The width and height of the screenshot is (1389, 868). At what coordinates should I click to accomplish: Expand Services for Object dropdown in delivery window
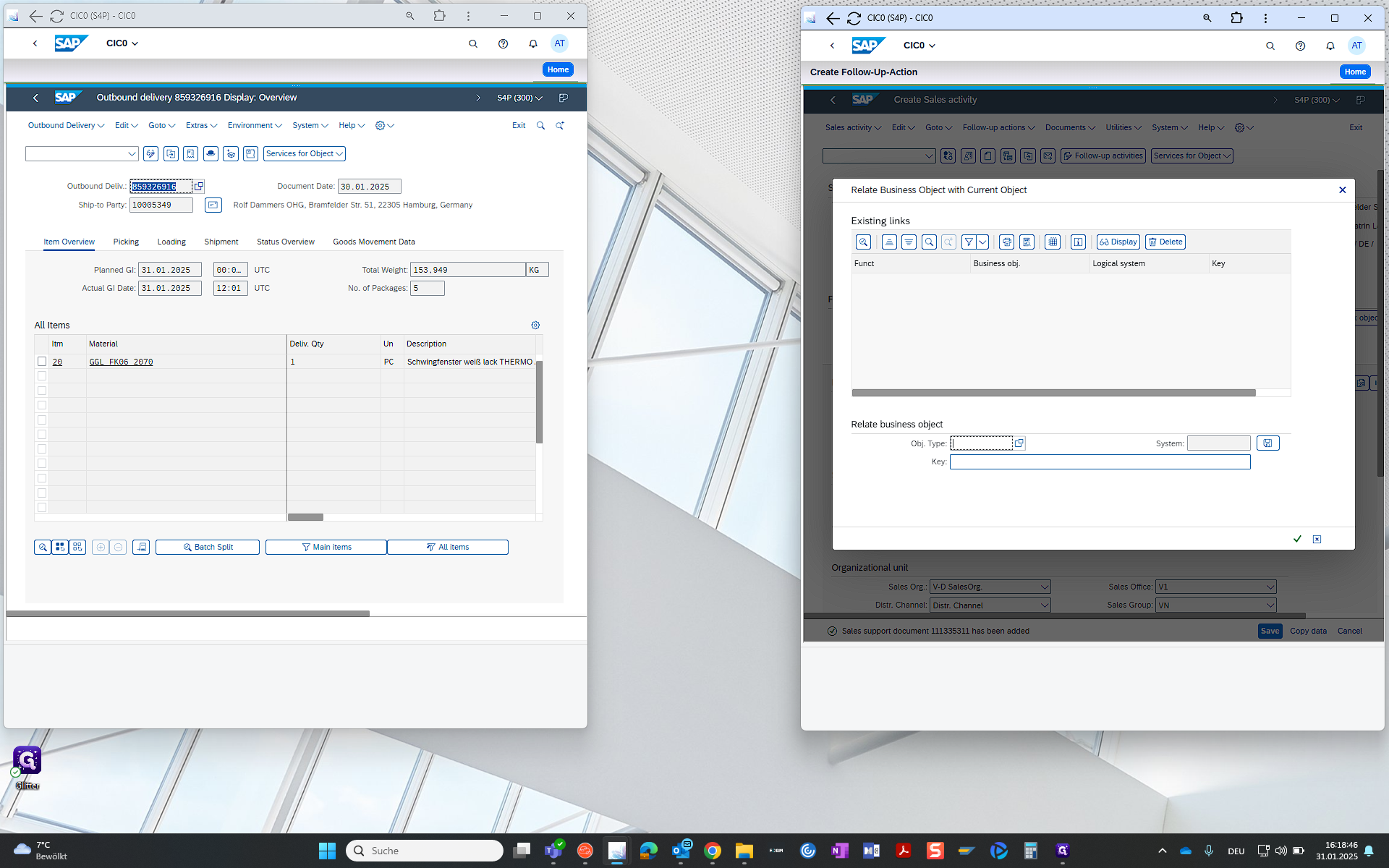pyautogui.click(x=304, y=153)
